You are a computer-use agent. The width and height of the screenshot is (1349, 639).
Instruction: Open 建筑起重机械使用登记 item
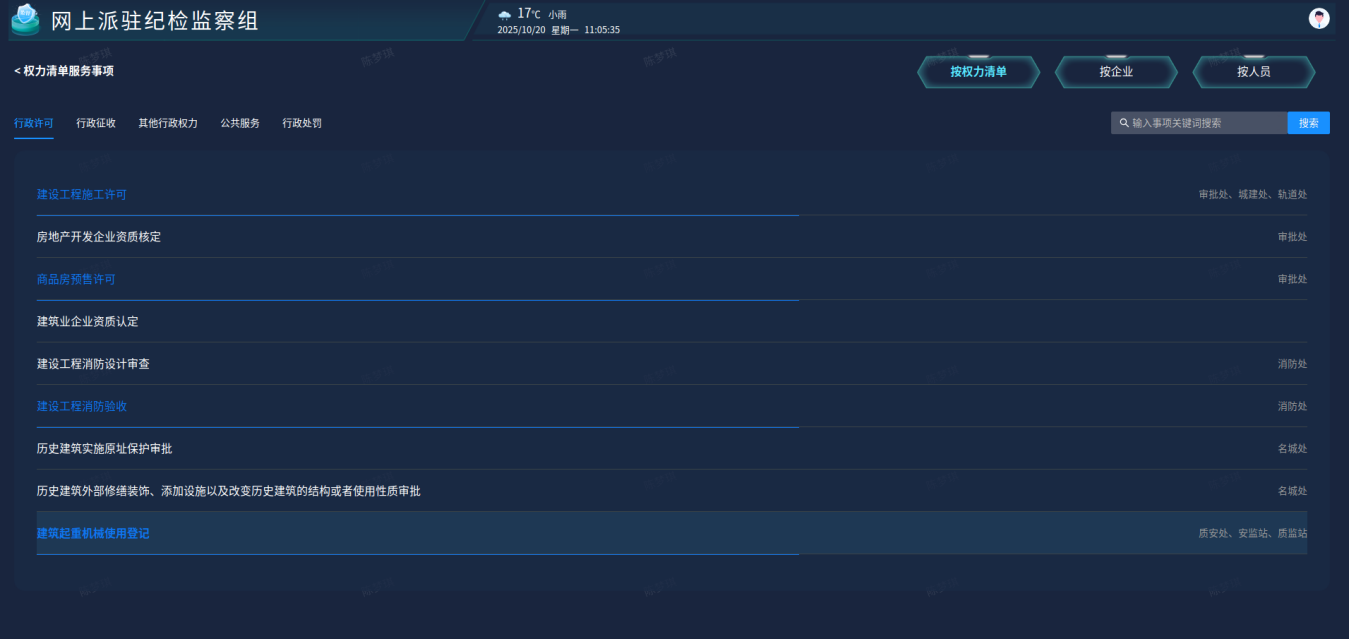click(93, 534)
